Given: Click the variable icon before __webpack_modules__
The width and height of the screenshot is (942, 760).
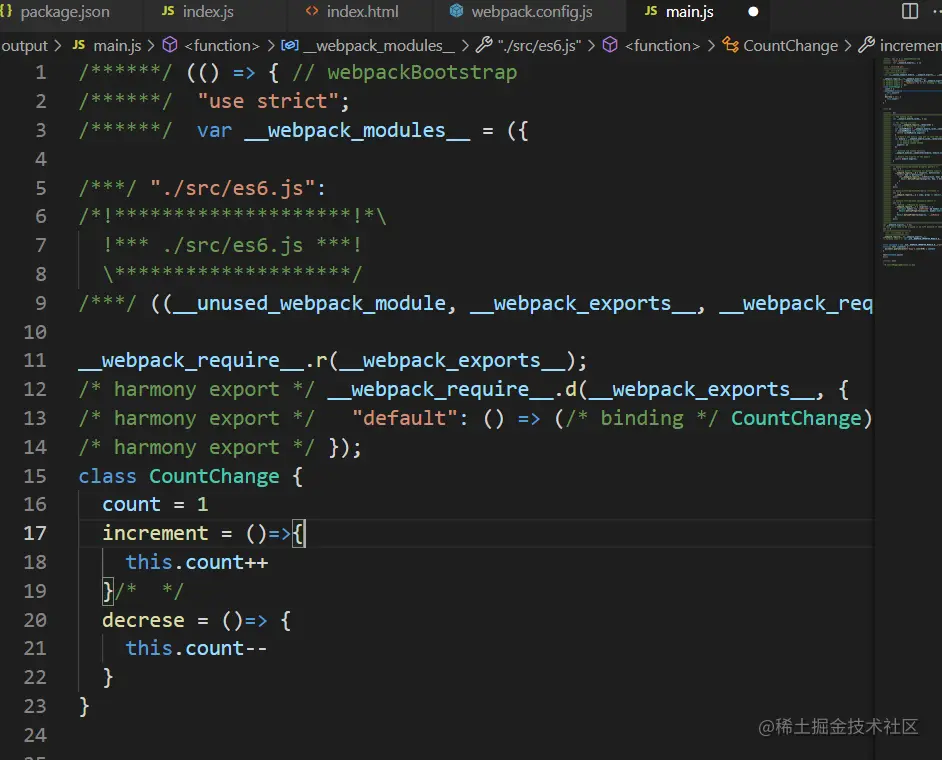Looking at the screenshot, I should [x=290, y=45].
